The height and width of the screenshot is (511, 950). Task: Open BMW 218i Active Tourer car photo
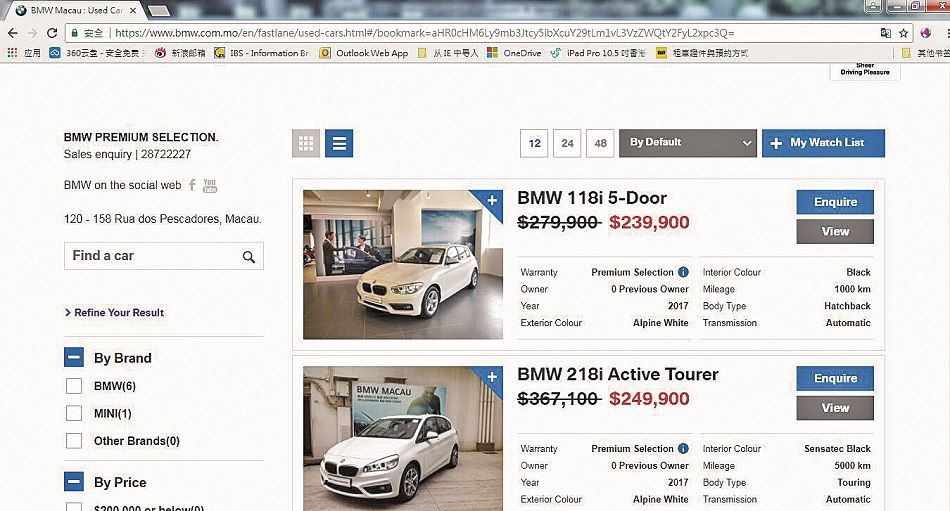point(403,438)
